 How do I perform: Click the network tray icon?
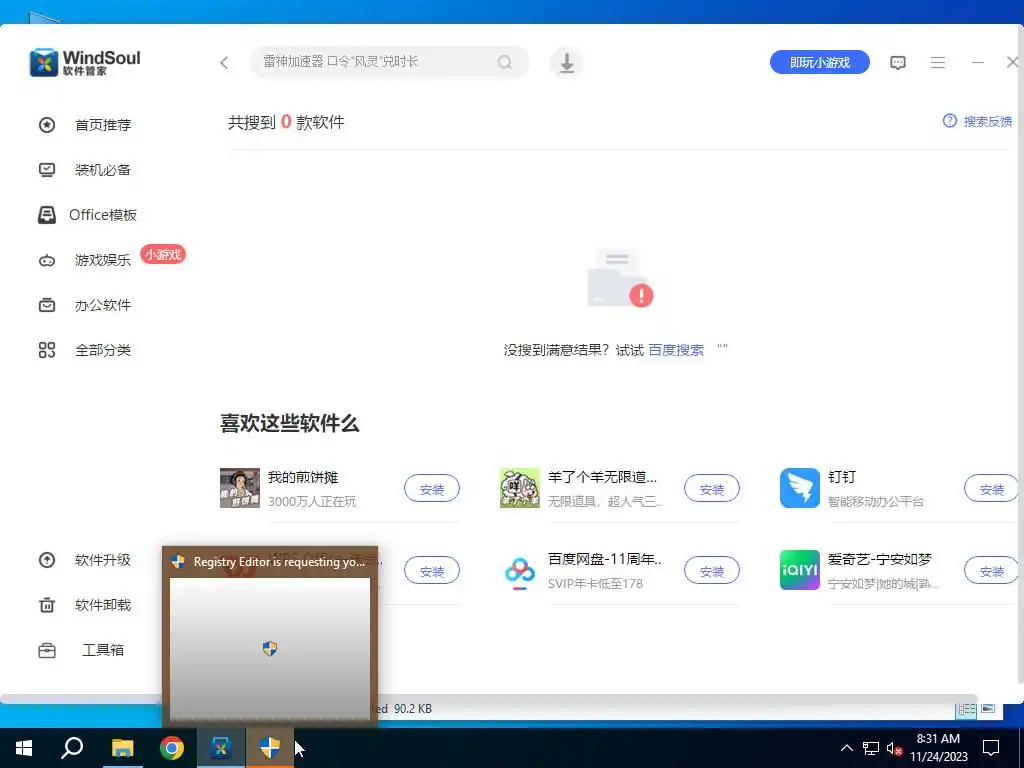click(871, 748)
